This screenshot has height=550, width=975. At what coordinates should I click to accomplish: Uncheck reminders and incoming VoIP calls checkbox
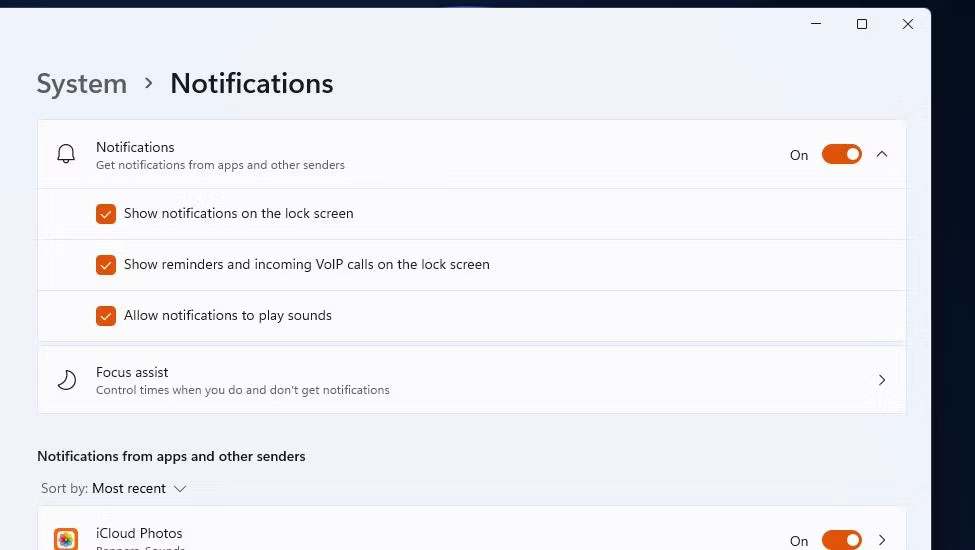(x=106, y=265)
